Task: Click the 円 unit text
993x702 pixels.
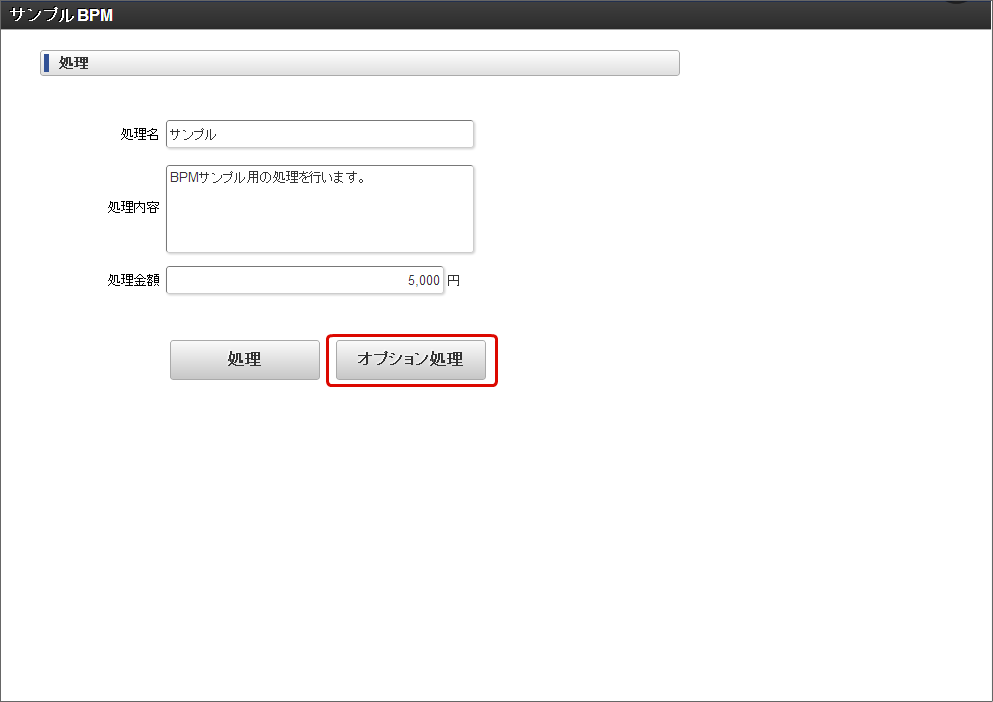Action: coord(453,280)
